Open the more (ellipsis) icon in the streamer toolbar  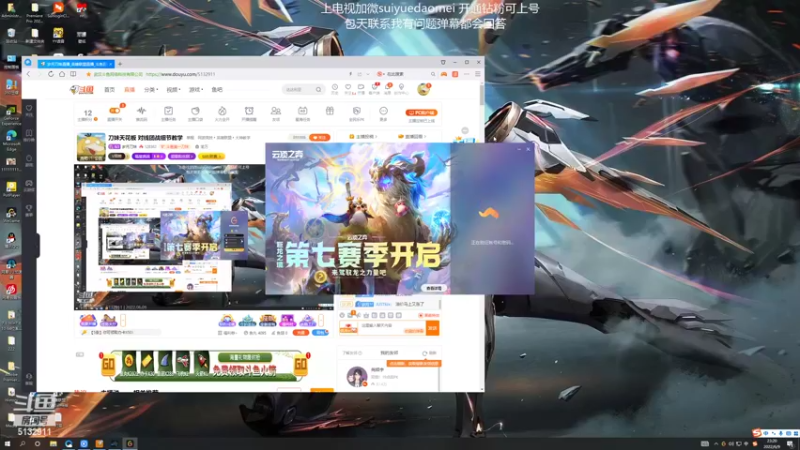click(x=383, y=111)
